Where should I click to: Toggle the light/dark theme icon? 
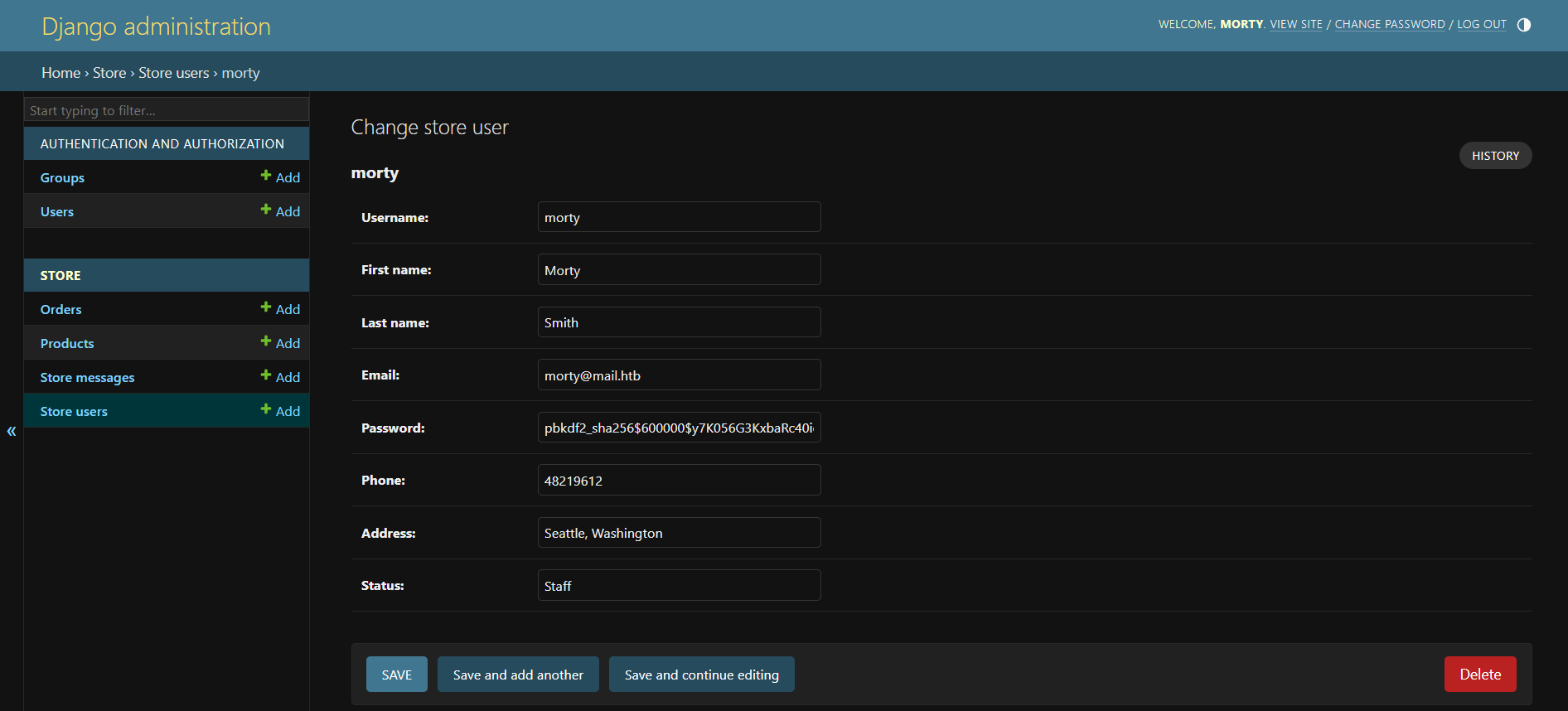click(1523, 25)
